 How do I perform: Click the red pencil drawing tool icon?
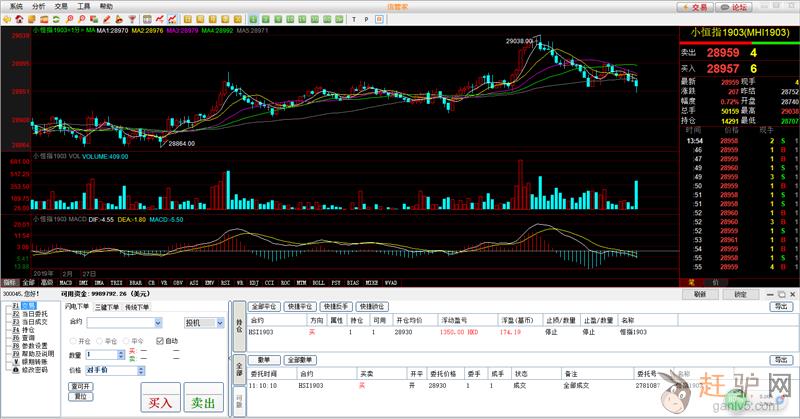tap(106, 19)
